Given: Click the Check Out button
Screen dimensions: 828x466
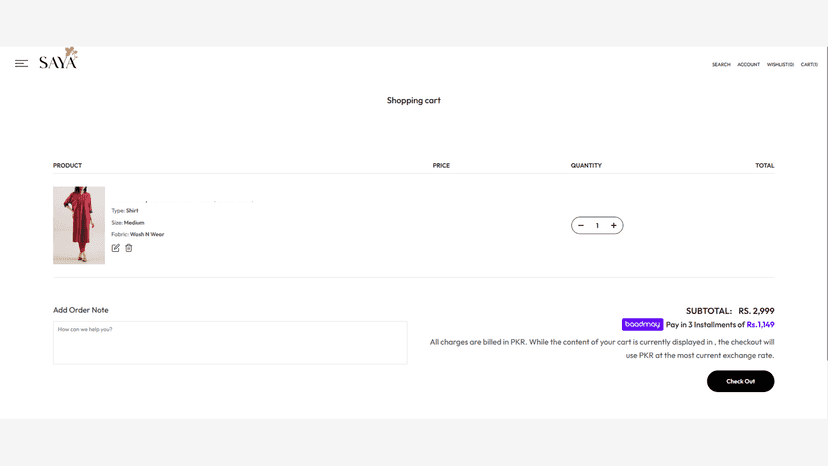Looking at the screenshot, I should coord(740,381).
